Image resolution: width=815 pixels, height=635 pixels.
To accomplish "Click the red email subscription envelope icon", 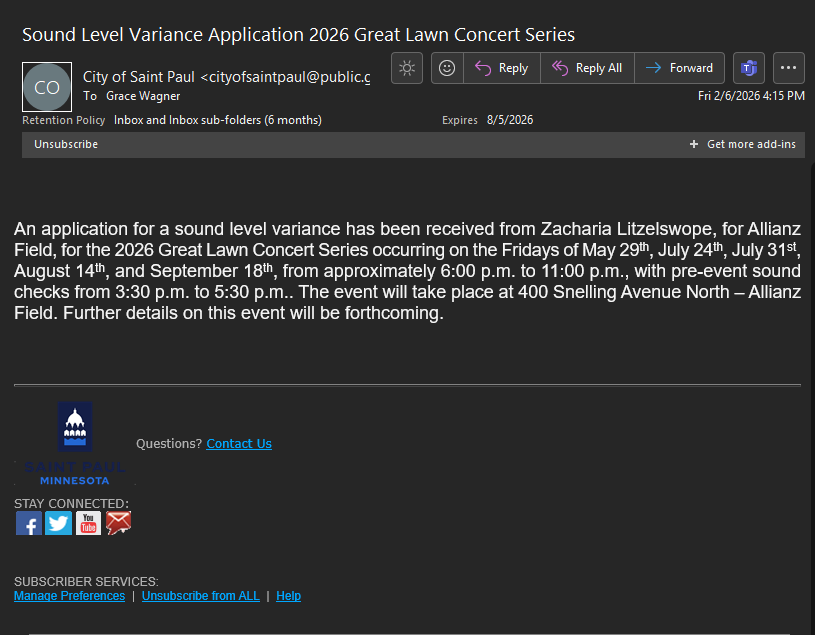I will (119, 523).
